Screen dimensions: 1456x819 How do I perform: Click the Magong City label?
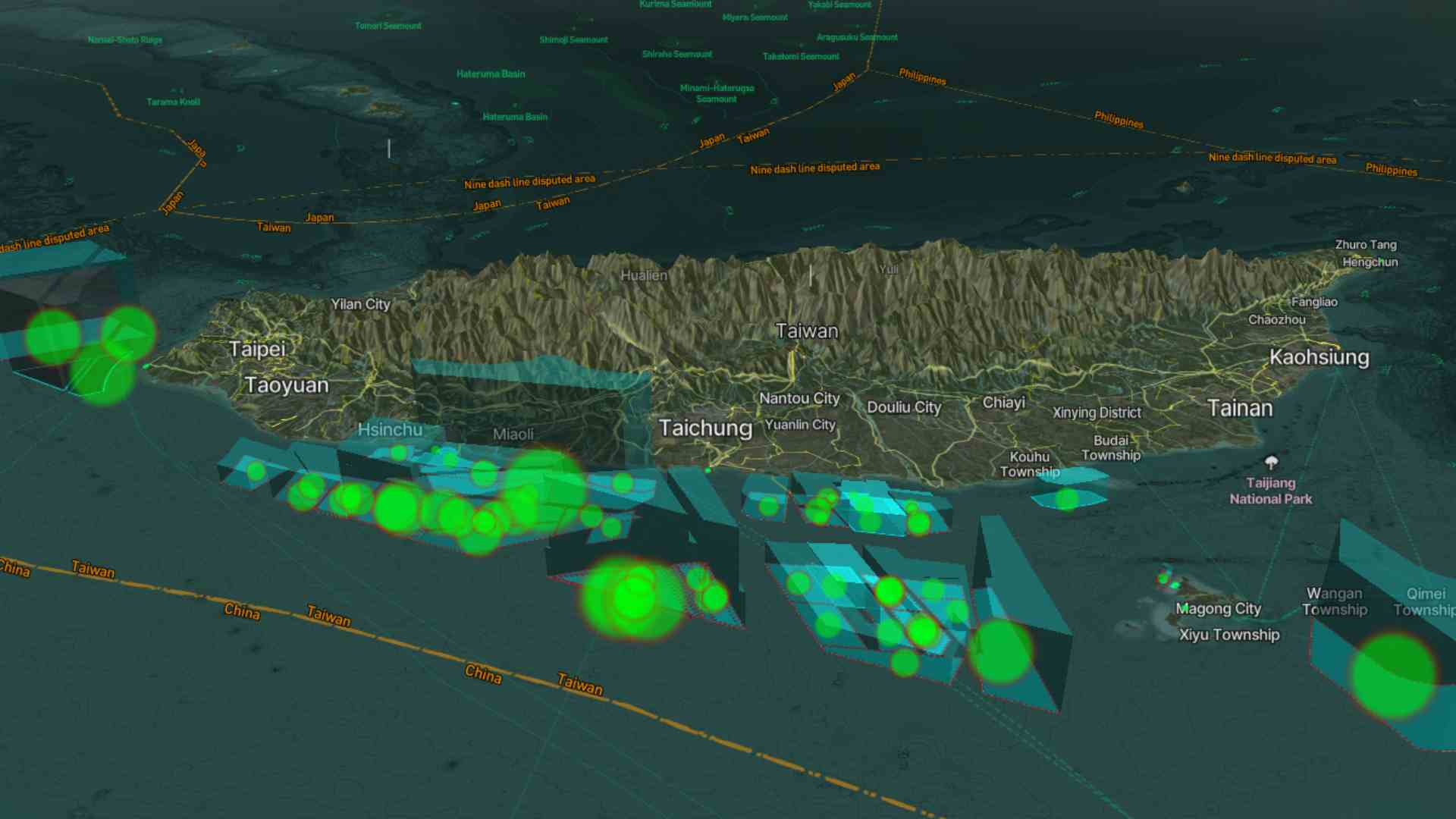pyautogui.click(x=1218, y=609)
